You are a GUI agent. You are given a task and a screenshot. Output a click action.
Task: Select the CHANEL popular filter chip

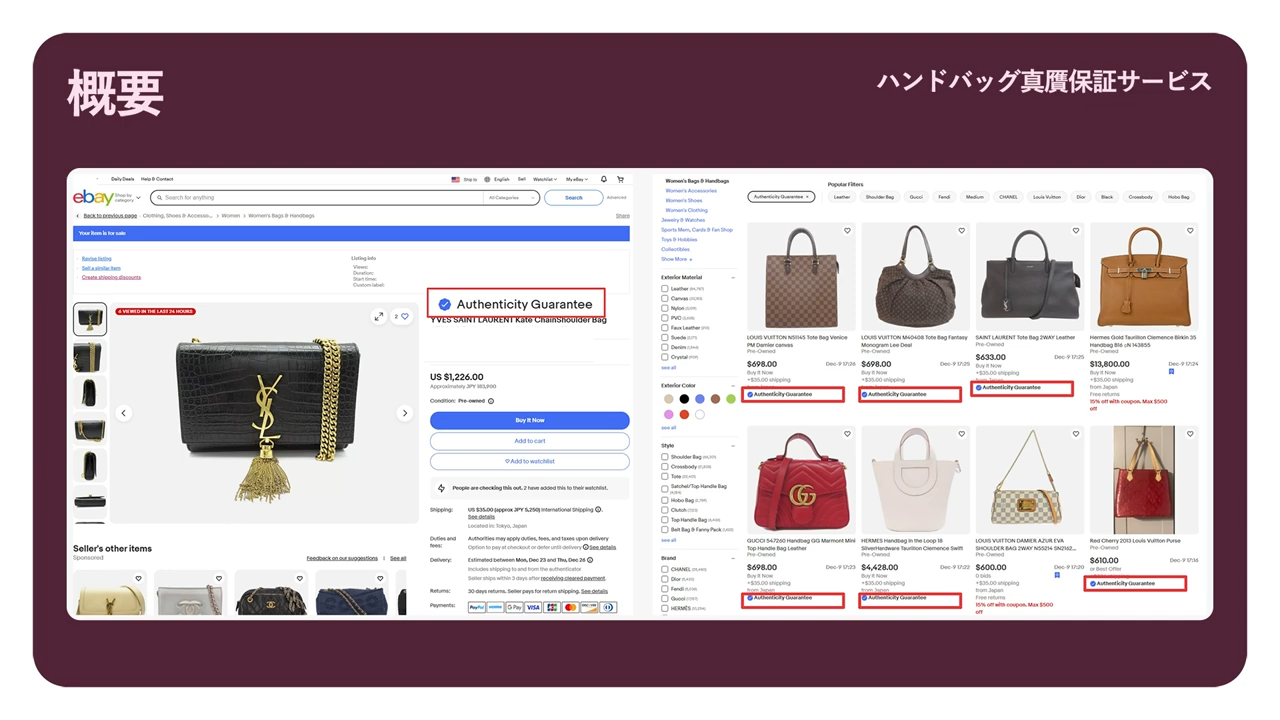[1008, 197]
